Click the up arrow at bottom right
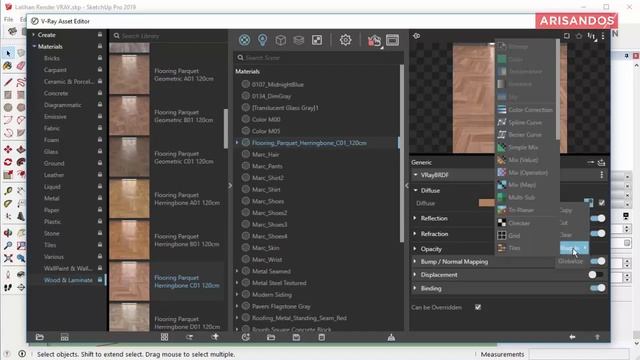Image resolution: width=640 pixels, height=360 pixels. pyautogui.click(x=597, y=337)
